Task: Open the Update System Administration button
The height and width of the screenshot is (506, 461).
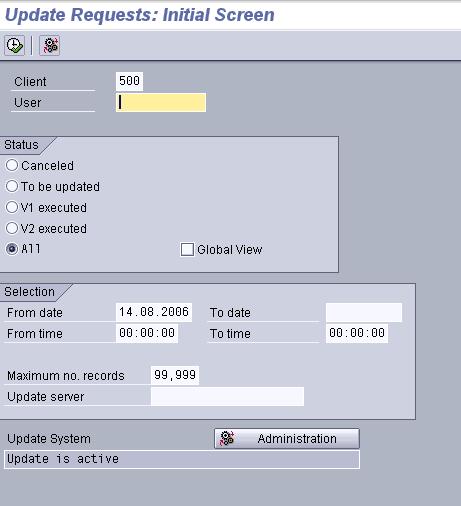Action: pyautogui.click(x=287, y=439)
